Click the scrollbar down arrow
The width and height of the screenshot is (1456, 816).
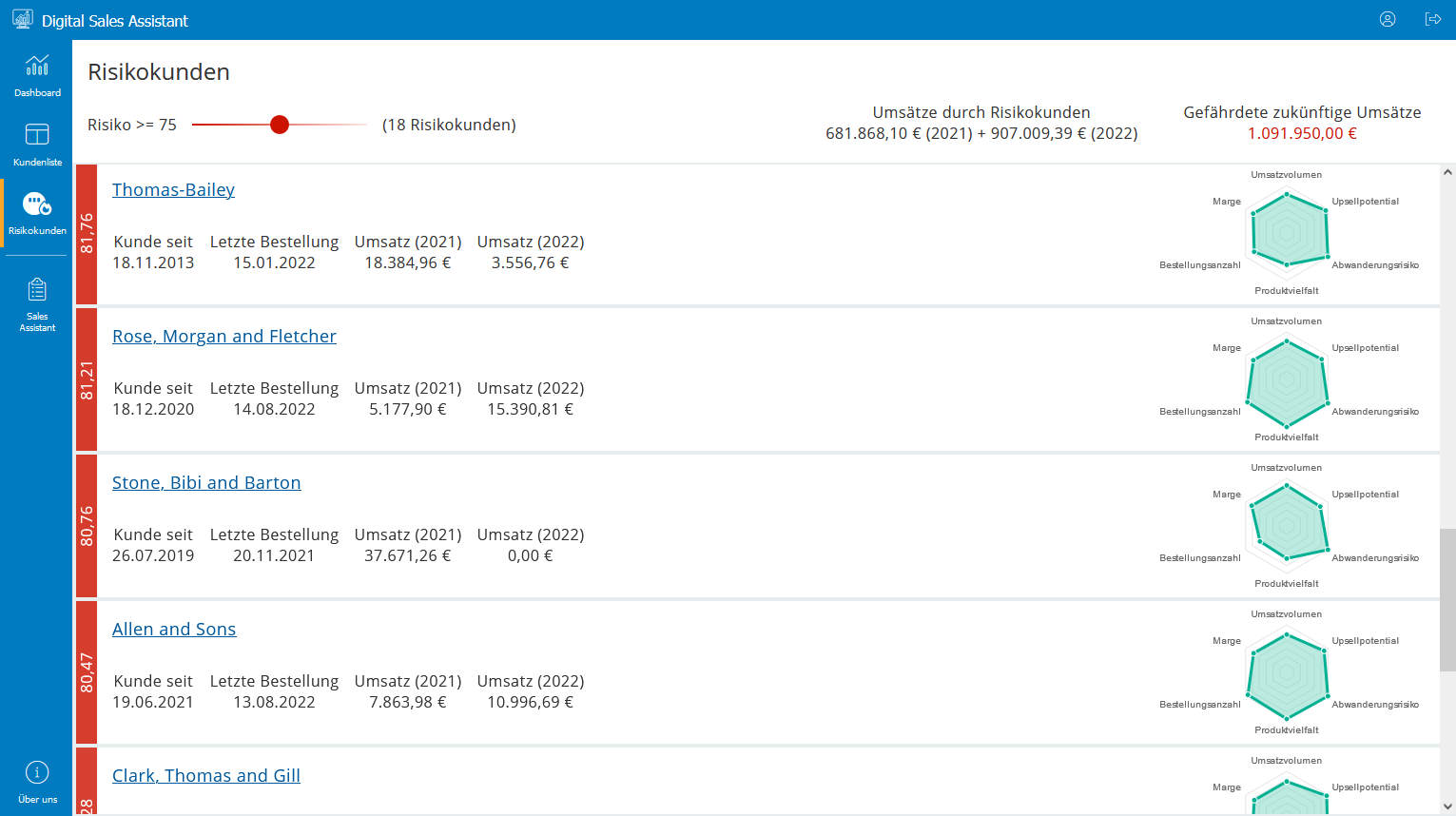click(1447, 806)
